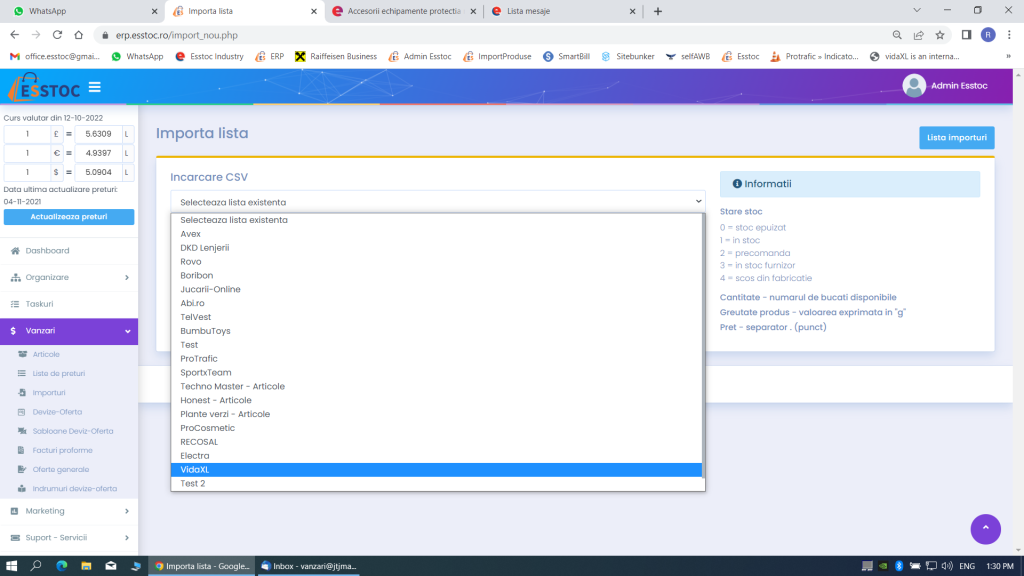This screenshot has height=576, width=1024.
Task: Open the Mail app in the taskbar
Action: coord(111,566)
